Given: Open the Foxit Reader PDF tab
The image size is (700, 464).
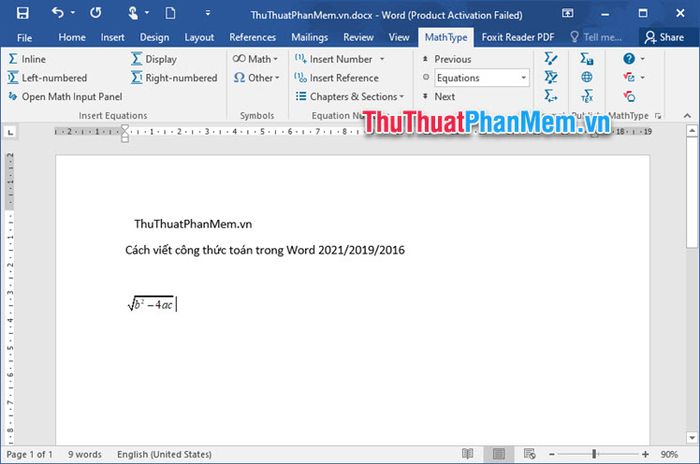Looking at the screenshot, I should click(518, 38).
